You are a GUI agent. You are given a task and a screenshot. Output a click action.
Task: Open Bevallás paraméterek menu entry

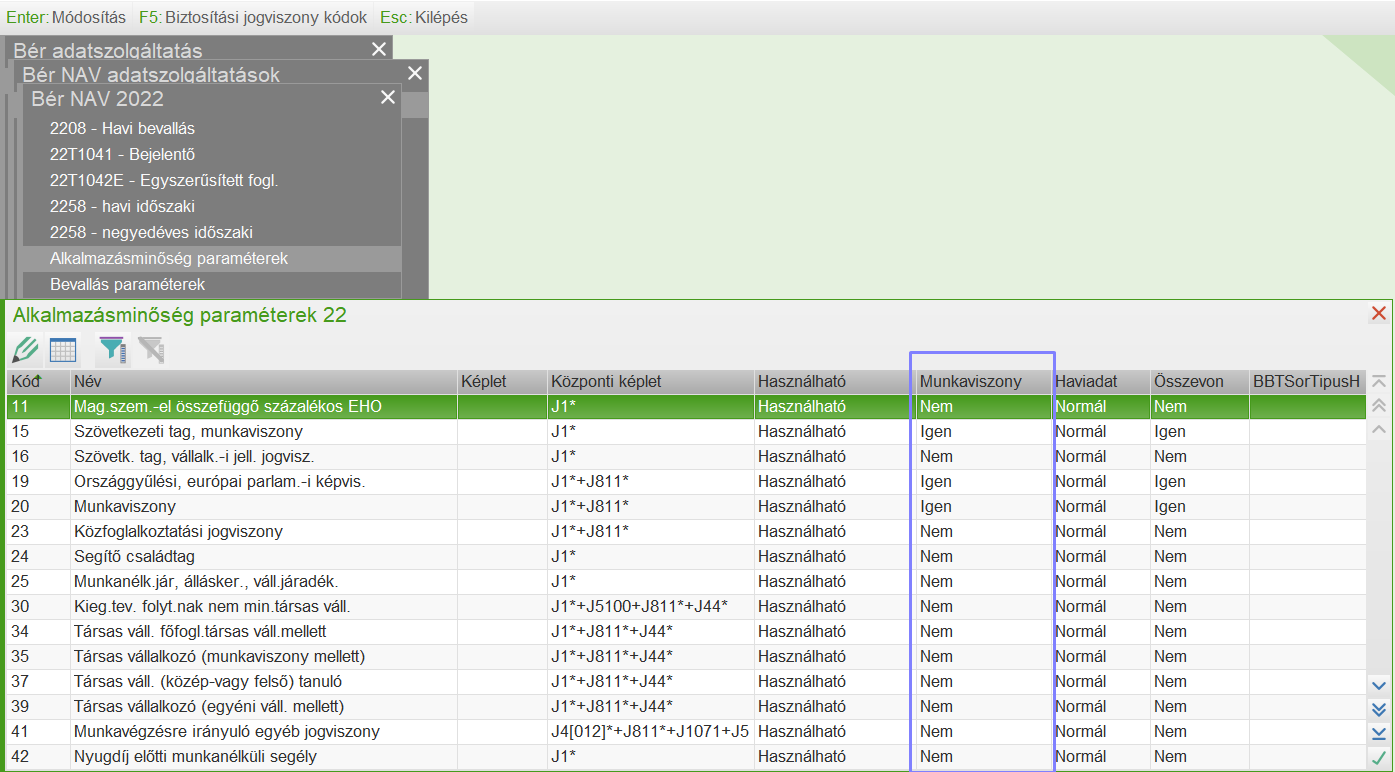pos(212,284)
